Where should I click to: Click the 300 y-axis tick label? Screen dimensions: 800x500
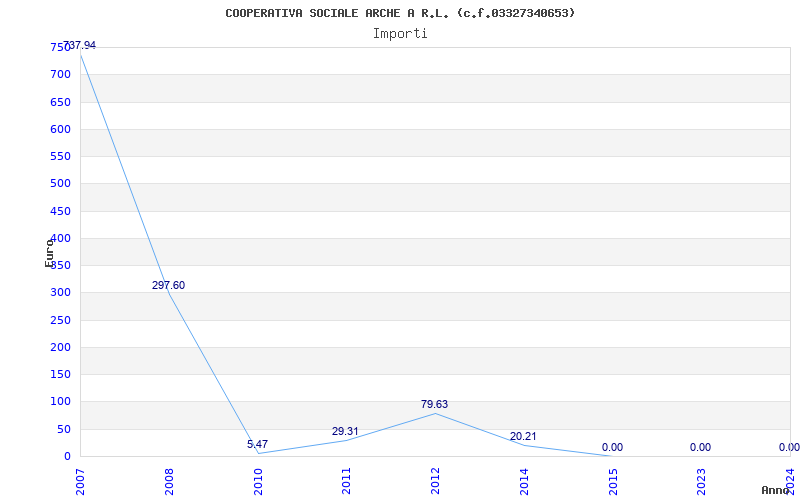coord(60,293)
